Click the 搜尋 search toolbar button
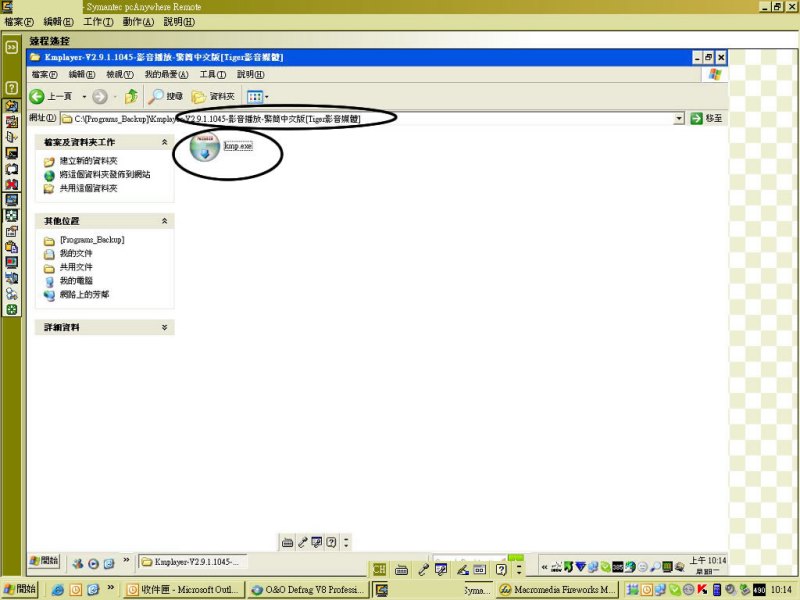This screenshot has height=600, width=800. pos(165,96)
